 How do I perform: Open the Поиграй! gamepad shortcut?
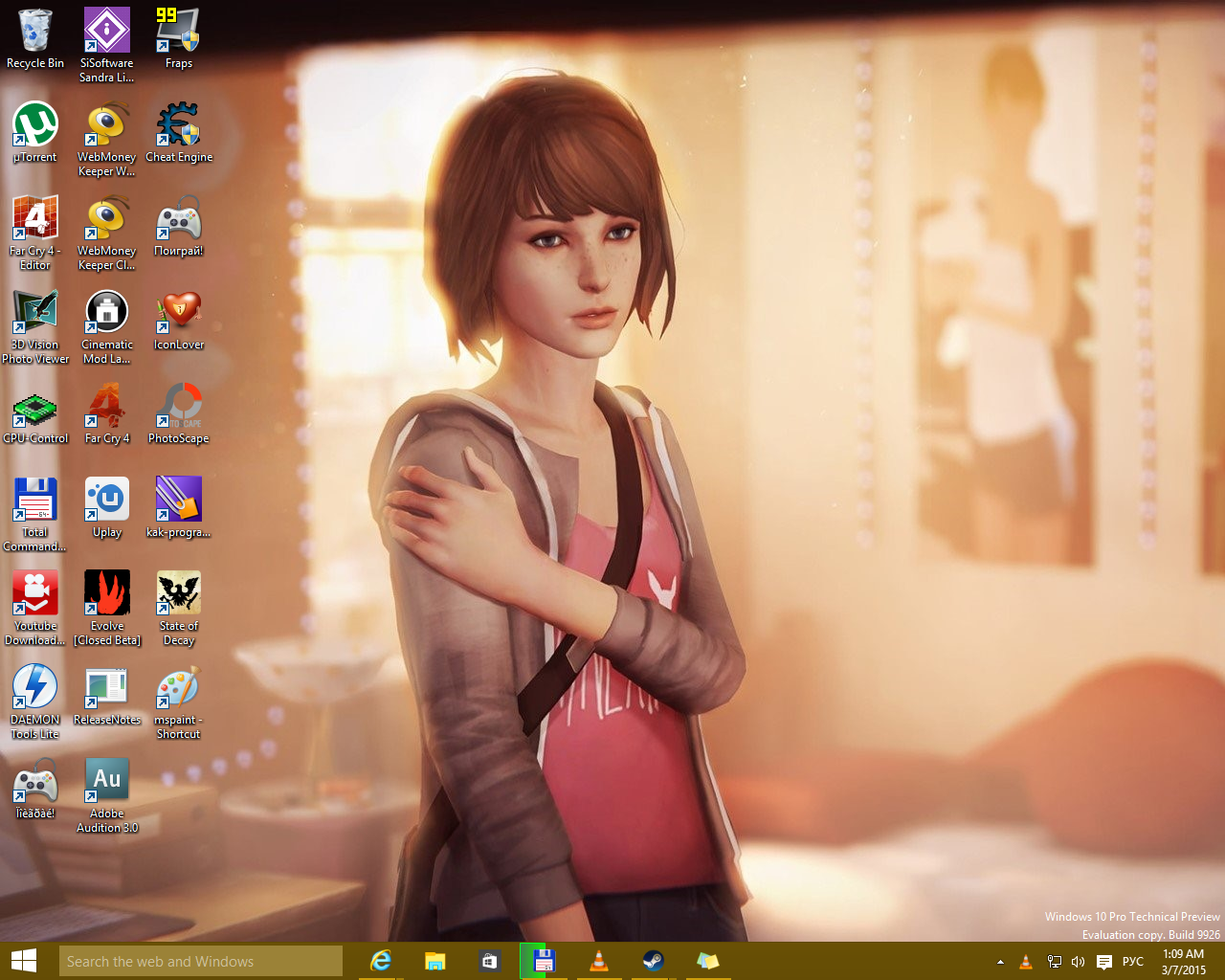click(x=179, y=226)
